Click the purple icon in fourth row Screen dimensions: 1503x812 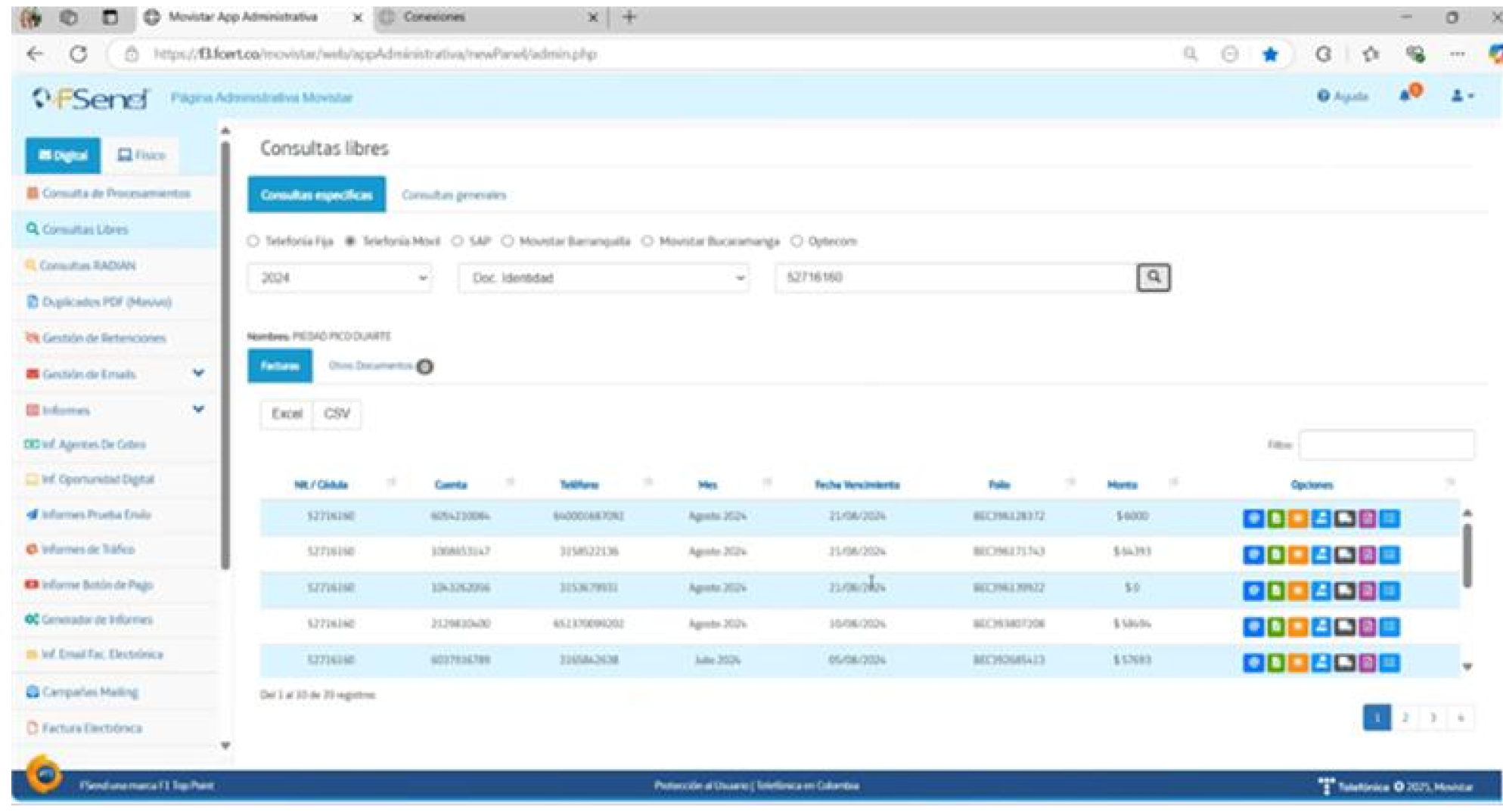coord(1367,627)
